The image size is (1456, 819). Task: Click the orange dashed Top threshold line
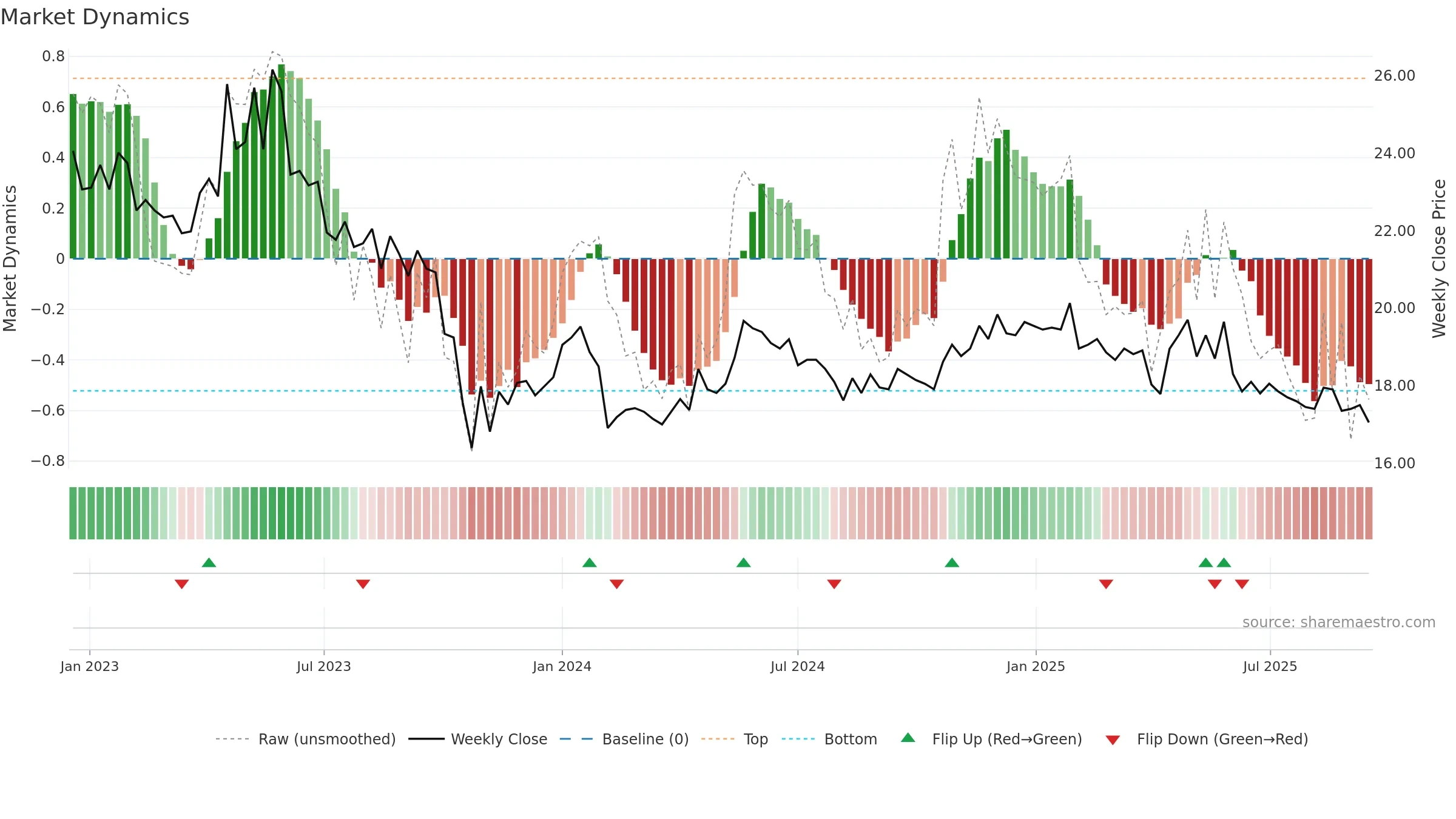pos(721,78)
